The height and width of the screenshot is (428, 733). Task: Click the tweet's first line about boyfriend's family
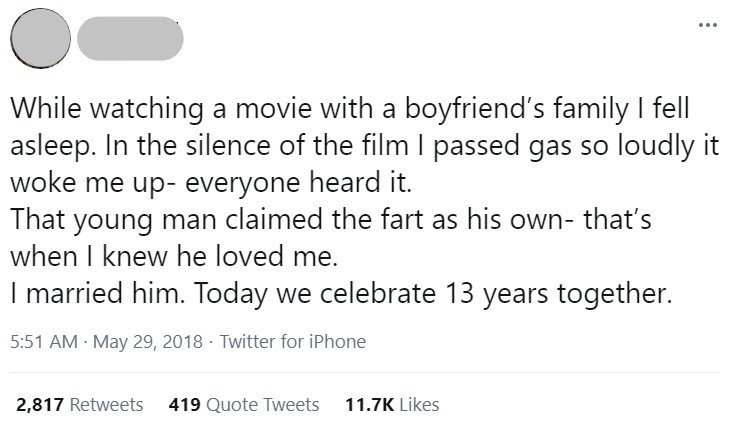pyautogui.click(x=350, y=108)
